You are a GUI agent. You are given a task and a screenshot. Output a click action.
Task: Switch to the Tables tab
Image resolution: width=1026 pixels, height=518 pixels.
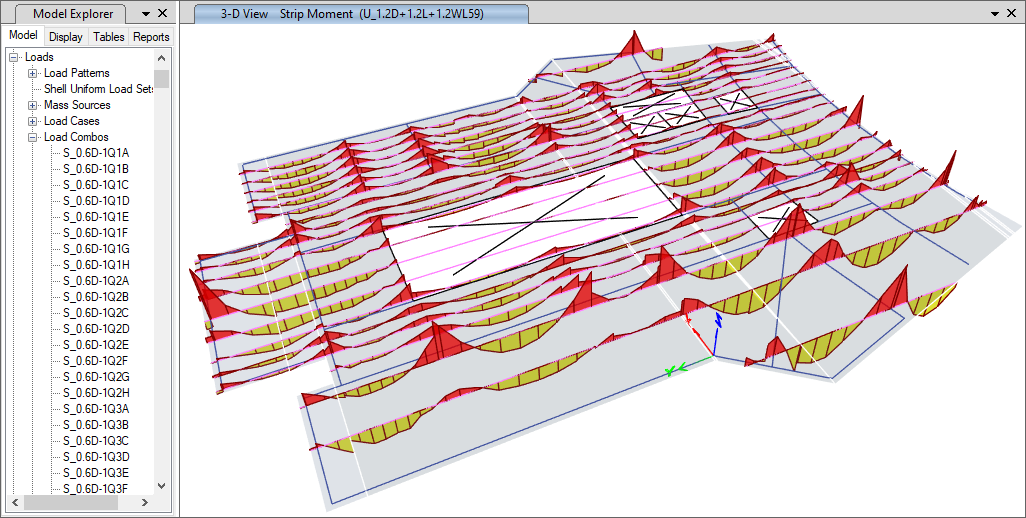tap(109, 37)
